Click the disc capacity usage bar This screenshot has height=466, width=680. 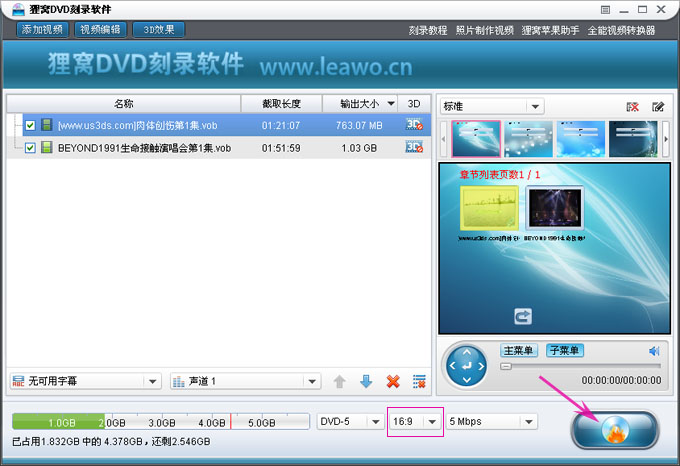[161, 421]
